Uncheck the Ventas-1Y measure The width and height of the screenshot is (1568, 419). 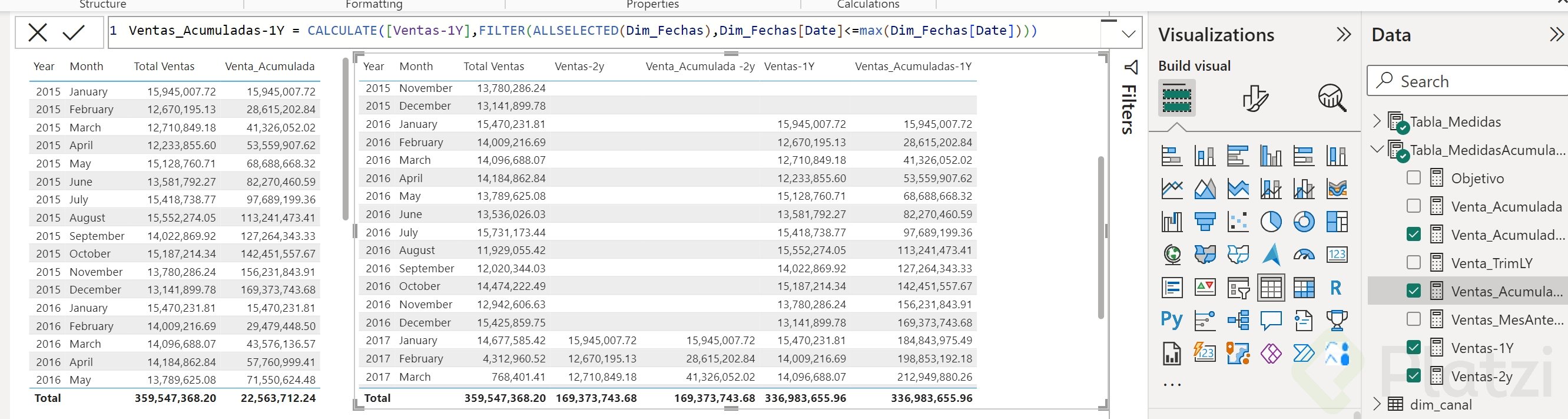pyautogui.click(x=1413, y=348)
